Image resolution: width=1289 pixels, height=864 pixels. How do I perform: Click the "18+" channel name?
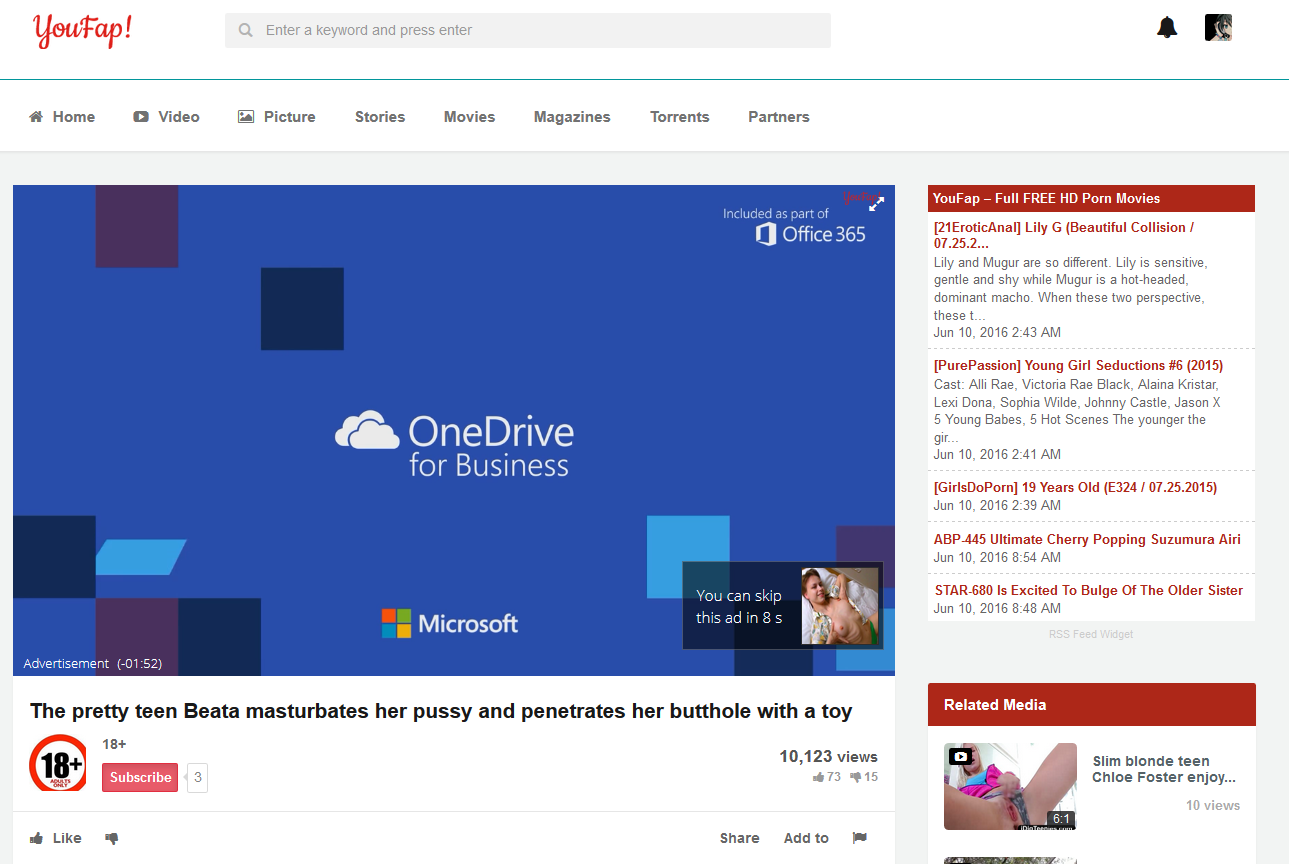pos(114,744)
